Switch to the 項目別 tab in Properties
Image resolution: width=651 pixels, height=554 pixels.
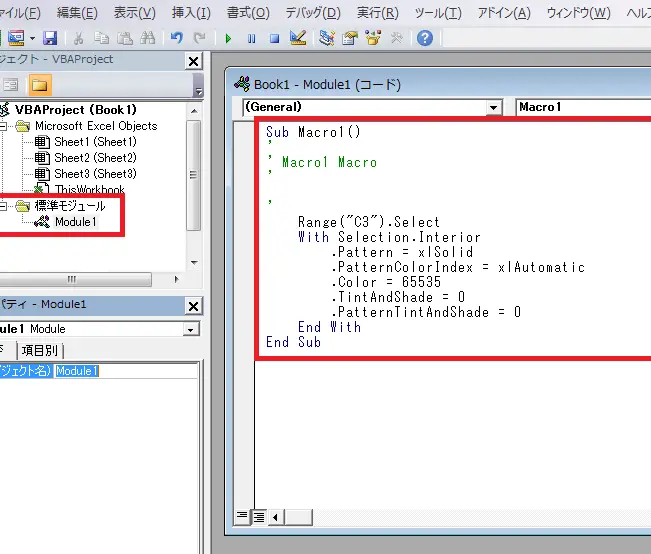tap(40, 350)
